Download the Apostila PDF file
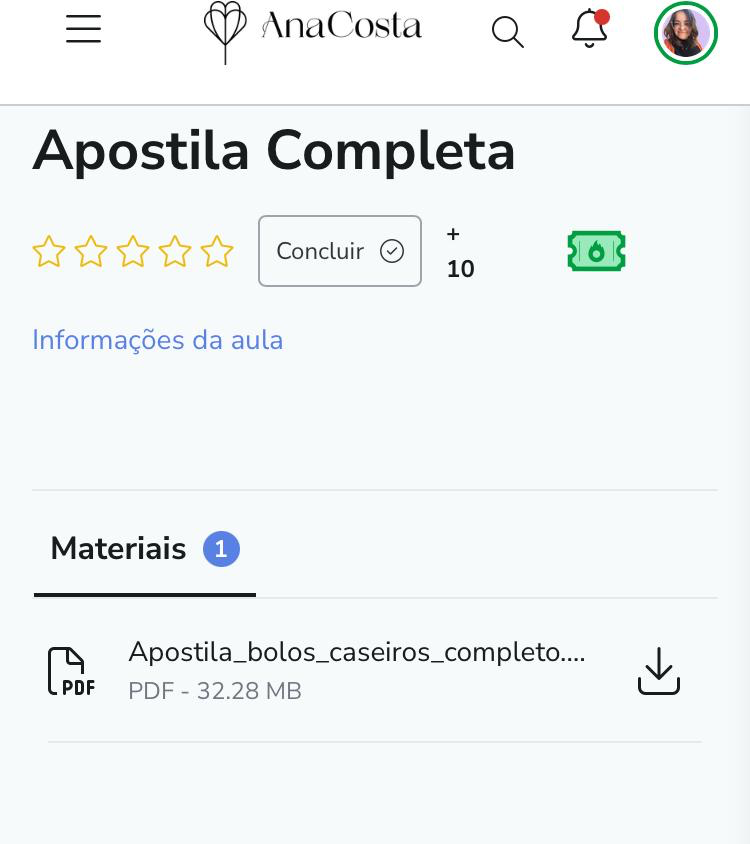750x844 pixels. point(659,671)
